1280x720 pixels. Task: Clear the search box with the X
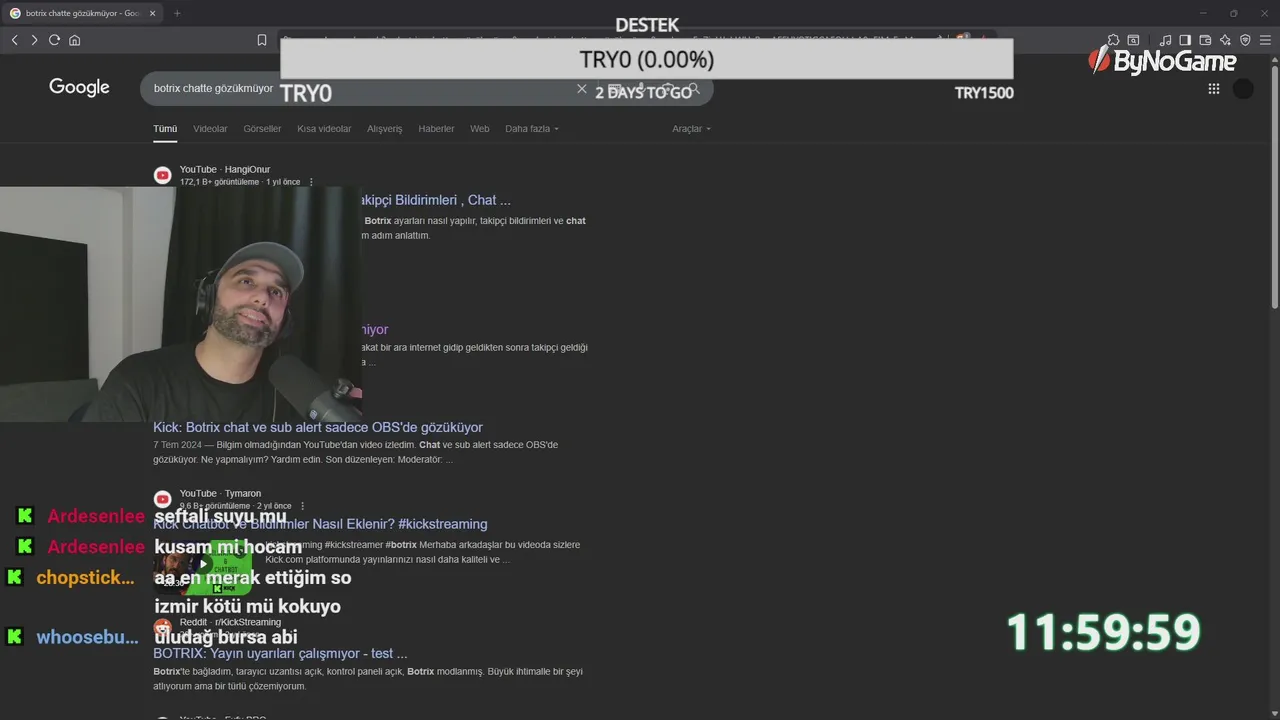pos(582,88)
